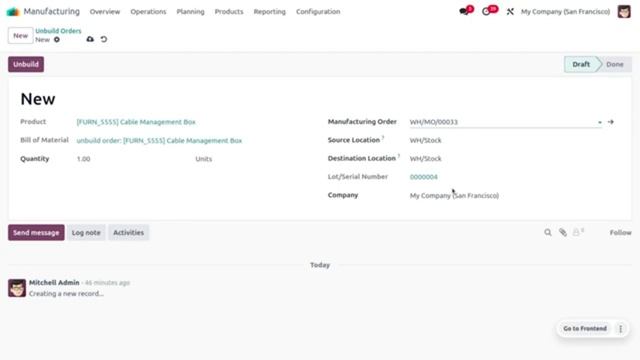
Task: Open the Products menu
Action: pos(229,11)
